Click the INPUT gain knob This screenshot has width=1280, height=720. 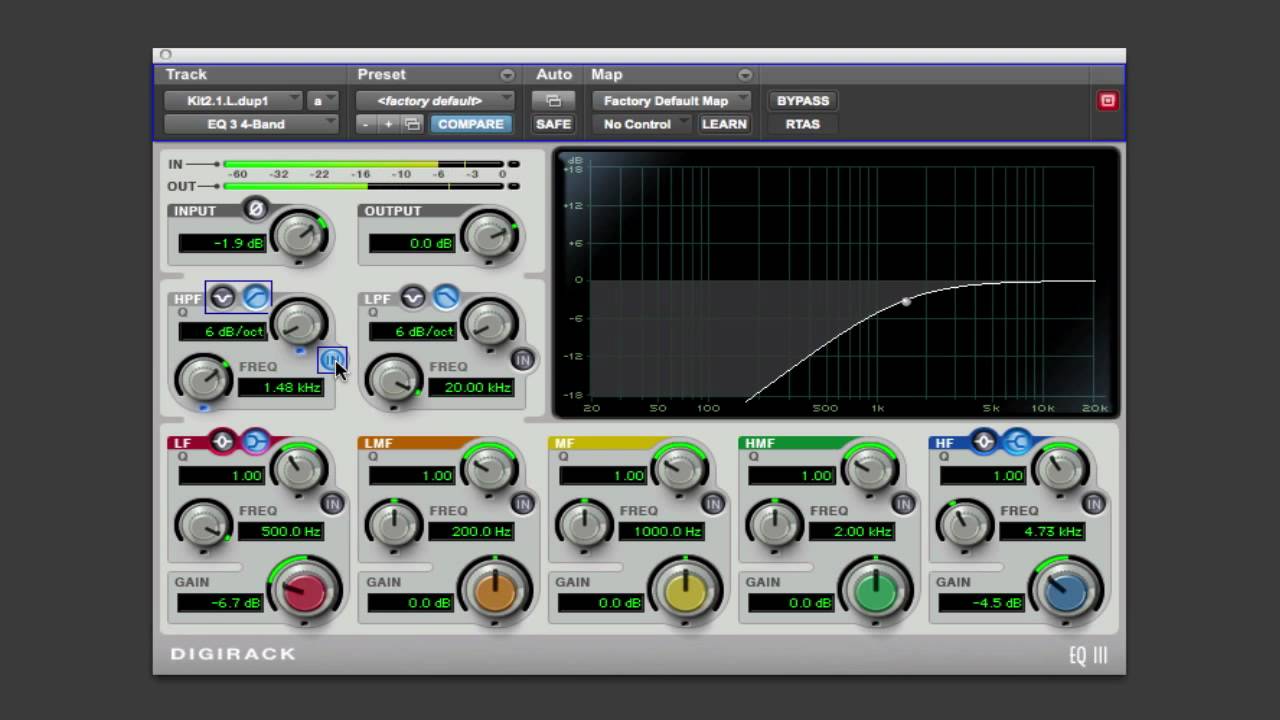299,236
